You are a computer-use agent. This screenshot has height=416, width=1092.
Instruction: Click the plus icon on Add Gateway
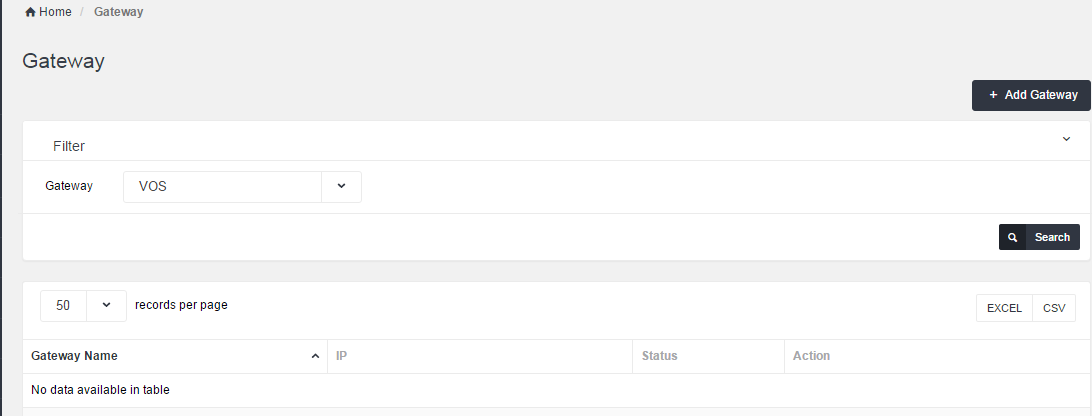pos(993,95)
